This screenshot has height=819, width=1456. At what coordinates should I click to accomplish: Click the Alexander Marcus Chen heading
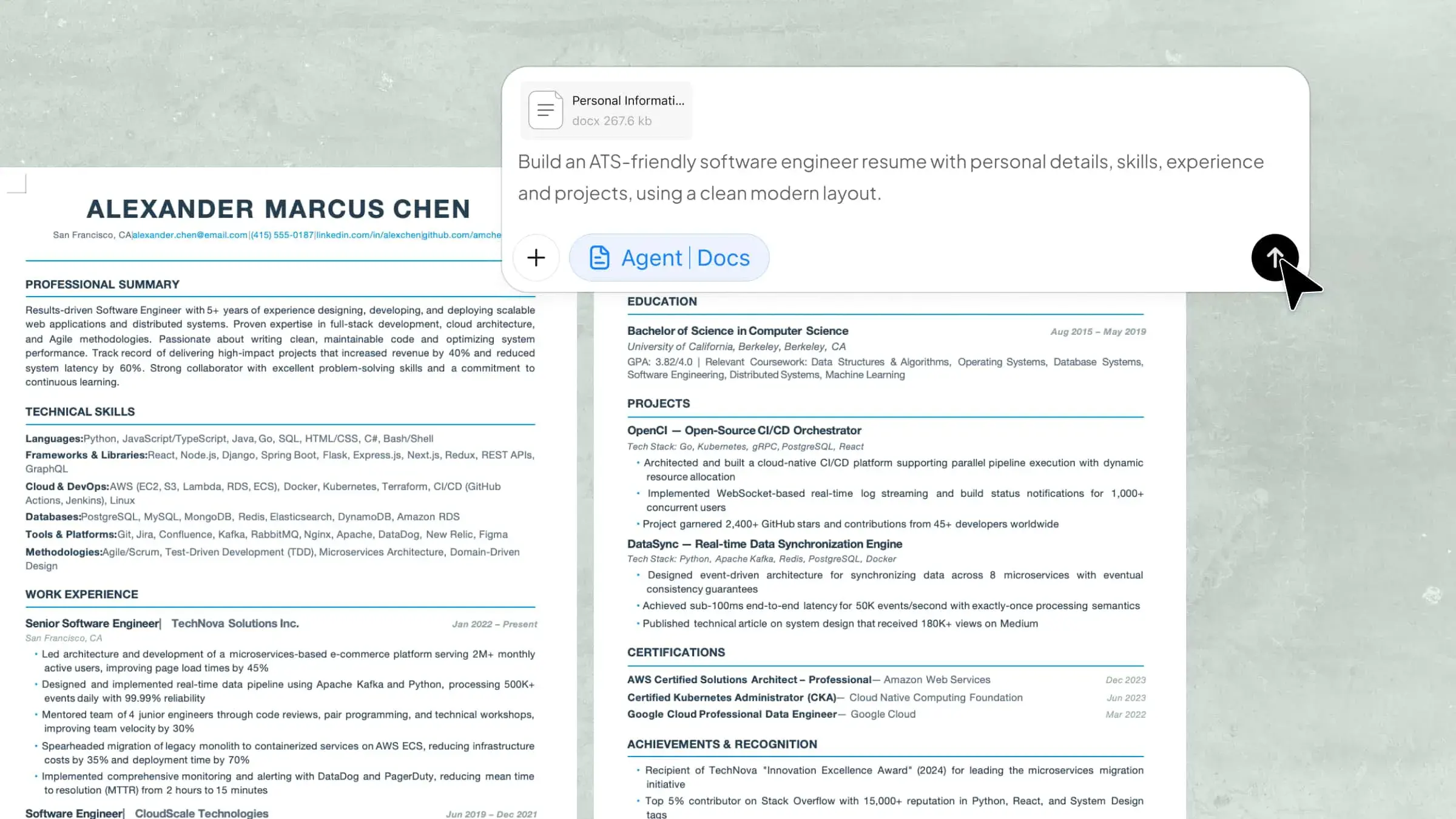[278, 209]
